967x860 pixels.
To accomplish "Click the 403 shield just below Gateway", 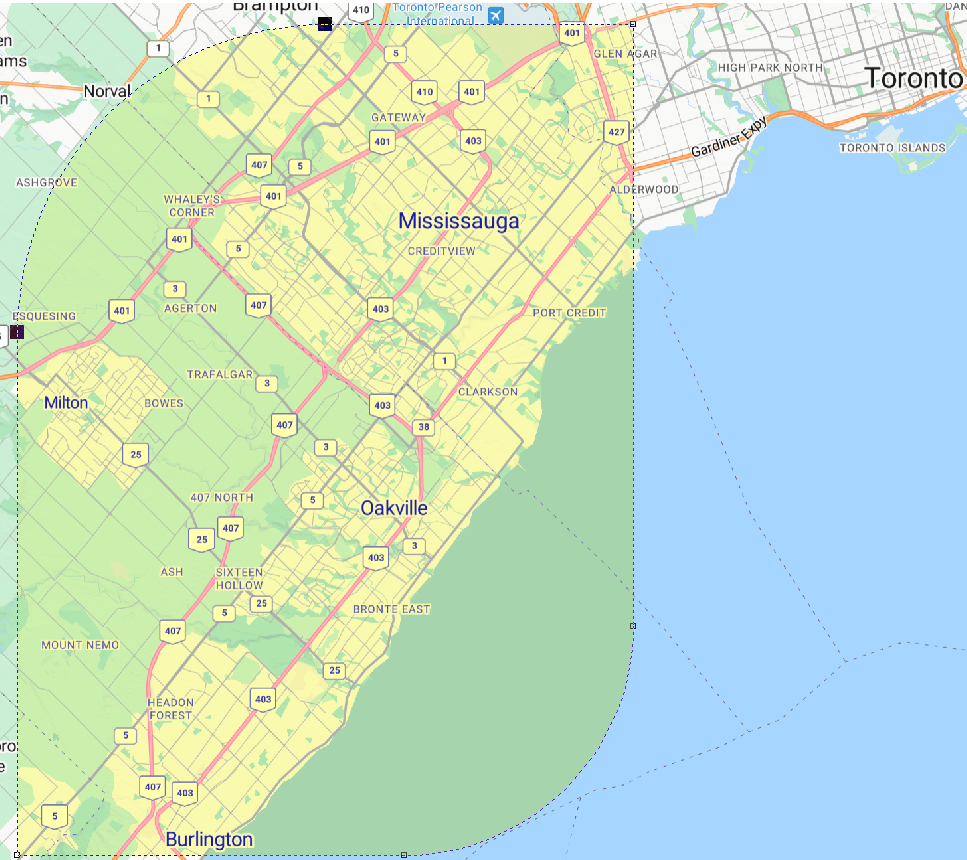I will 473,141.
